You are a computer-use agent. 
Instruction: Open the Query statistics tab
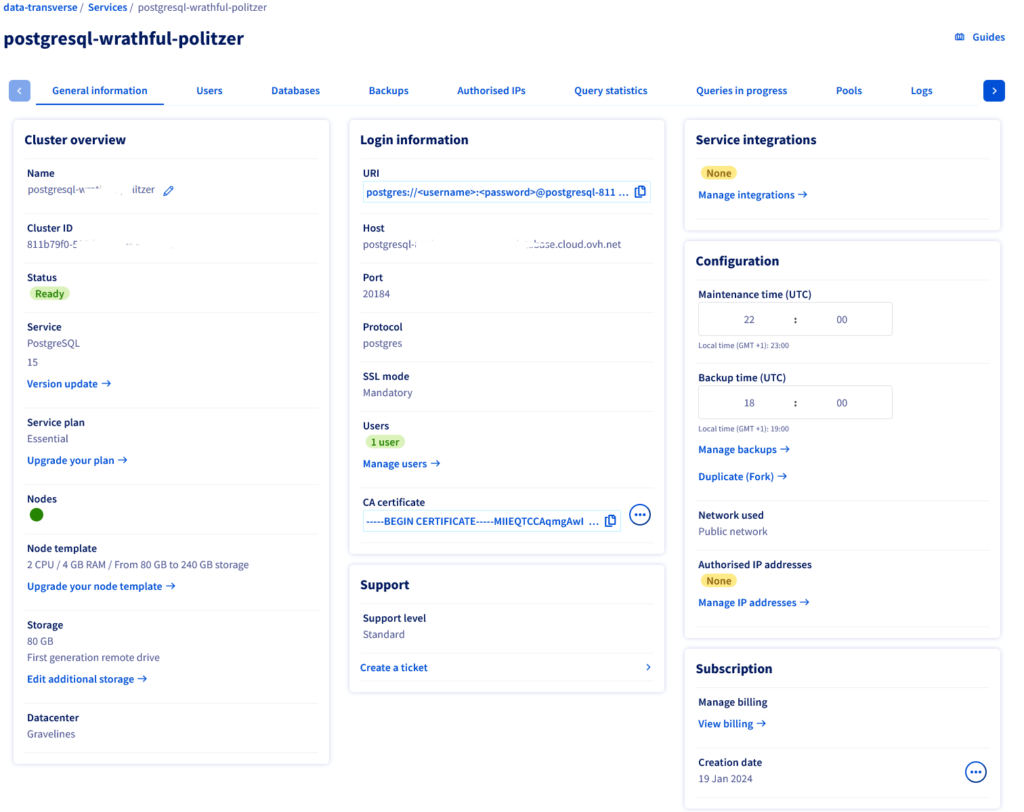click(x=611, y=91)
